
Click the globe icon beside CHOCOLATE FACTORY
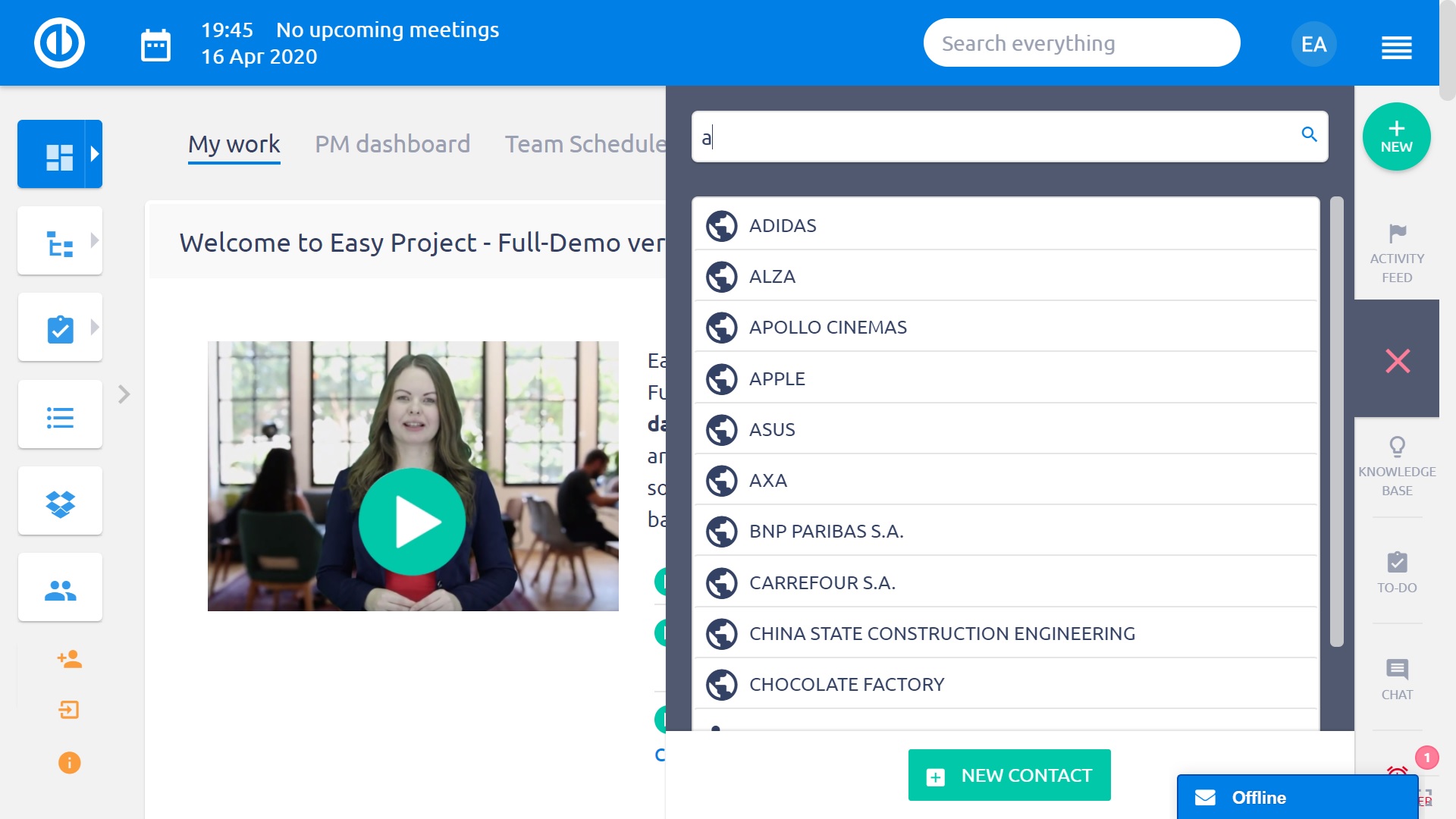coord(721,684)
